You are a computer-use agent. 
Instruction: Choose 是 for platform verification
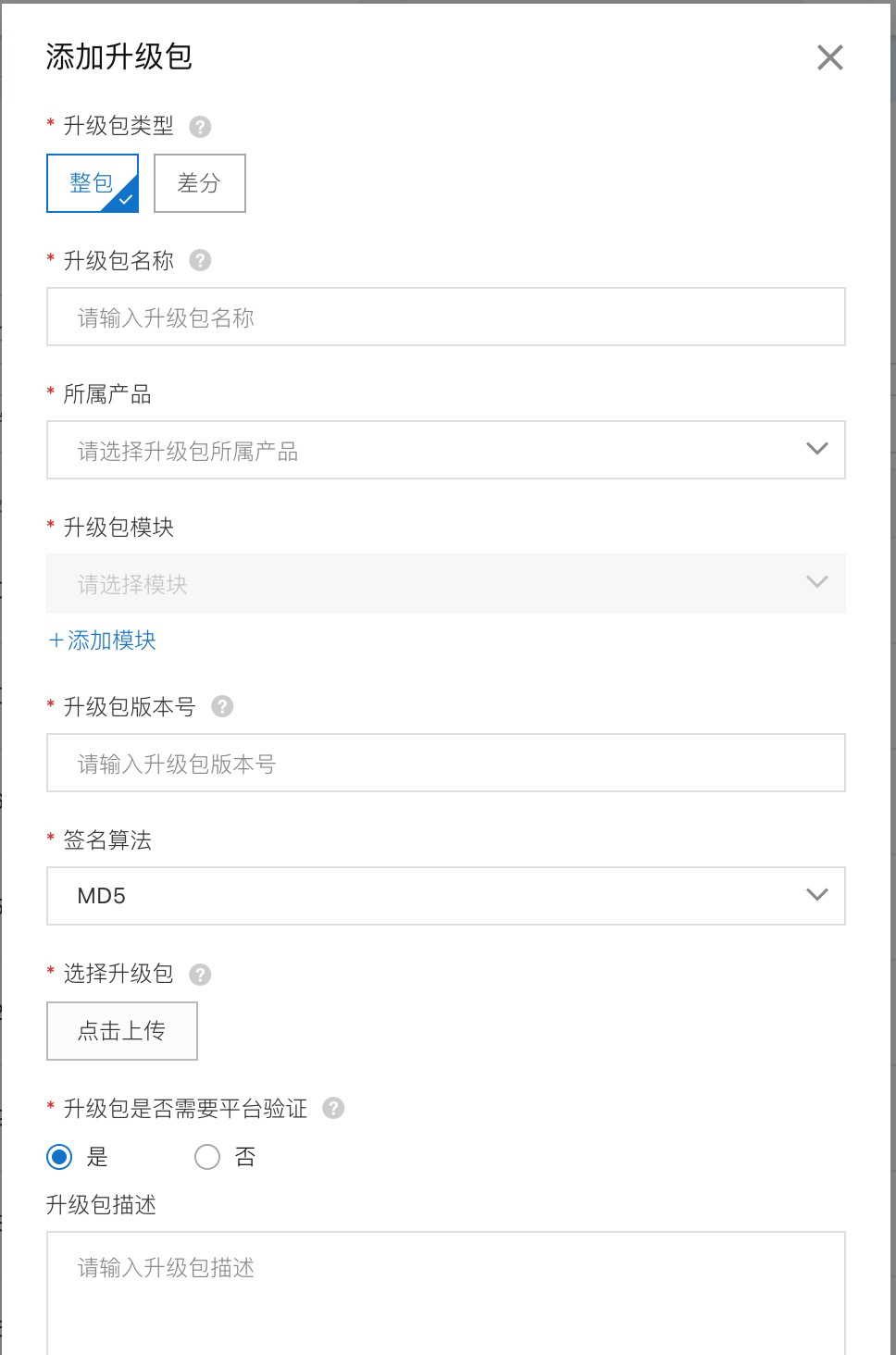point(59,1157)
